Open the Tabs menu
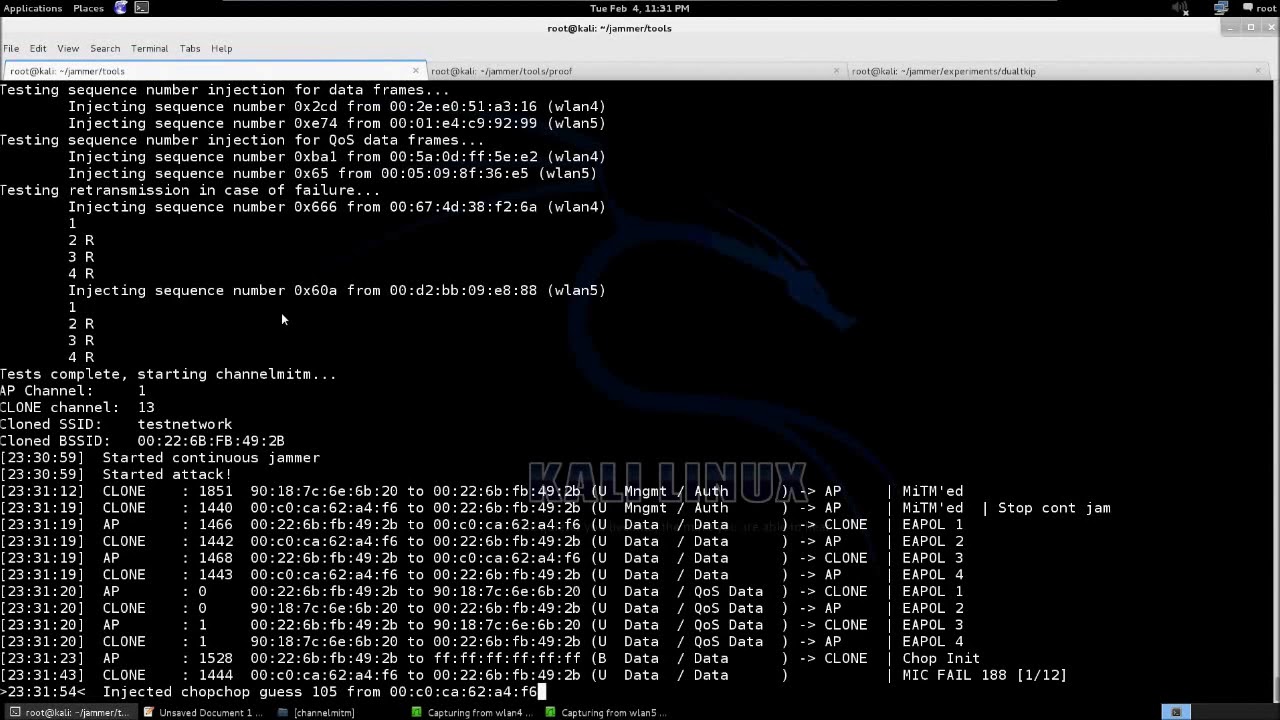The width and height of the screenshot is (1280, 720). pyautogui.click(x=190, y=48)
